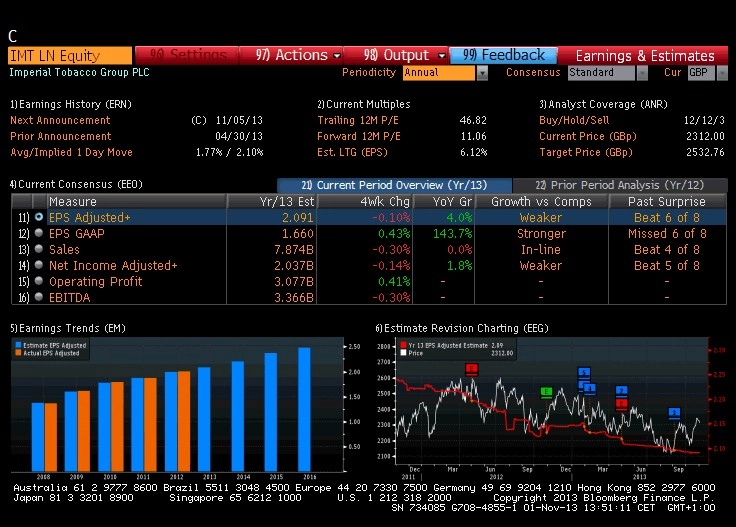The image size is (736, 527).
Task: Open the 96) Settings button
Action: pyautogui.click(x=187, y=55)
